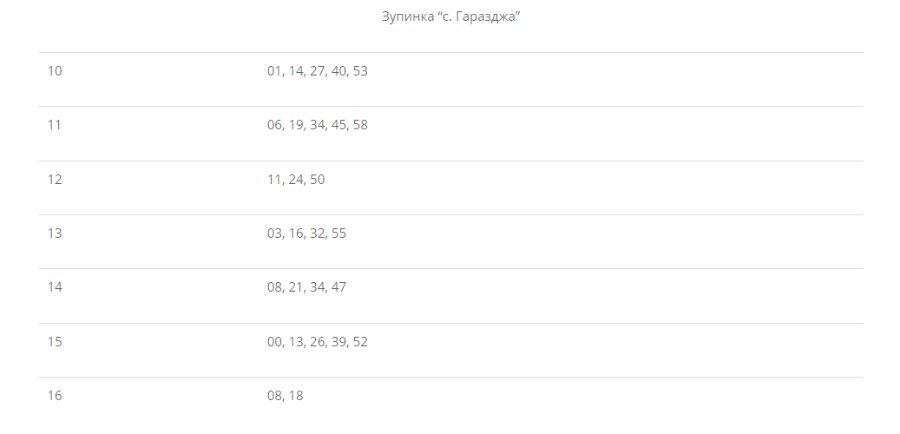Click minutes list 08, 21, 34, 47
900x434 pixels.
pos(306,287)
